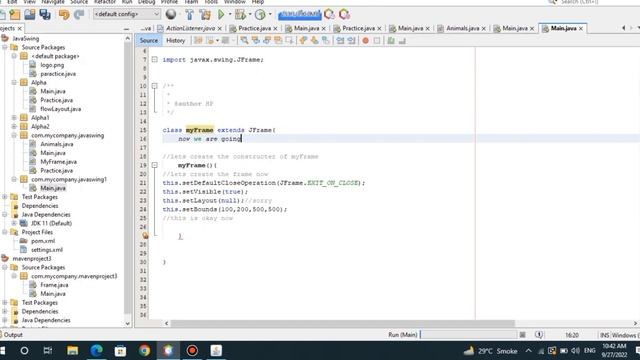Image resolution: width=640 pixels, height=360 pixels.
Task: Click the Run (Main) progress bar
Action: (469, 335)
